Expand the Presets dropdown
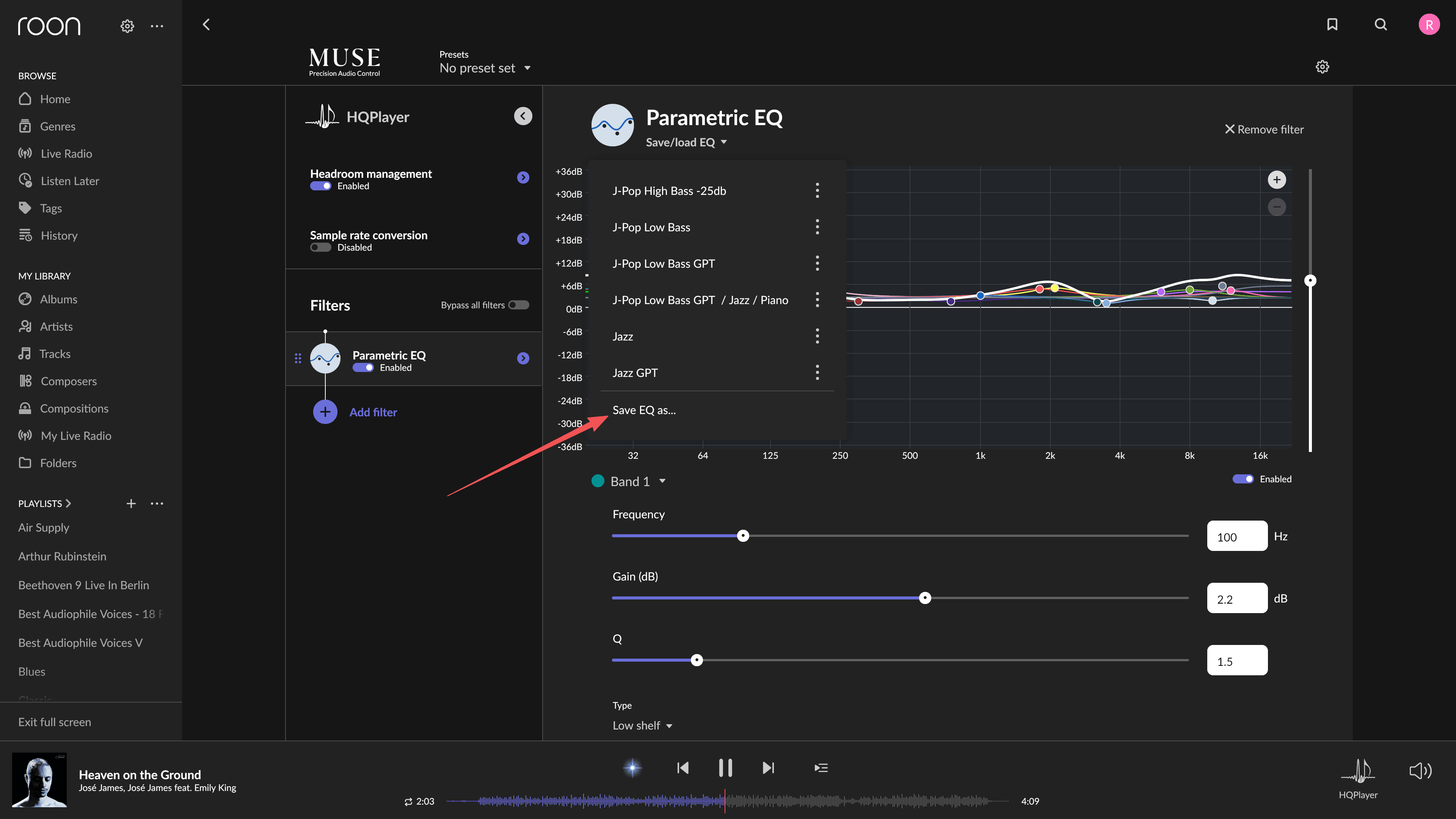 [x=485, y=68]
